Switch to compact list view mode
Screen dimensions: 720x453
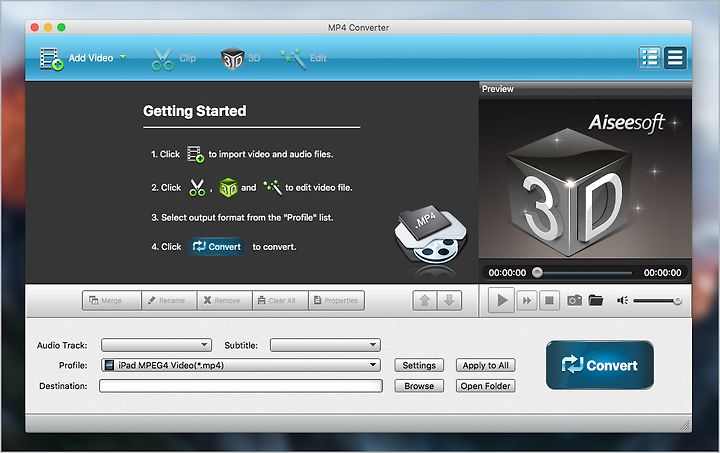(675, 58)
